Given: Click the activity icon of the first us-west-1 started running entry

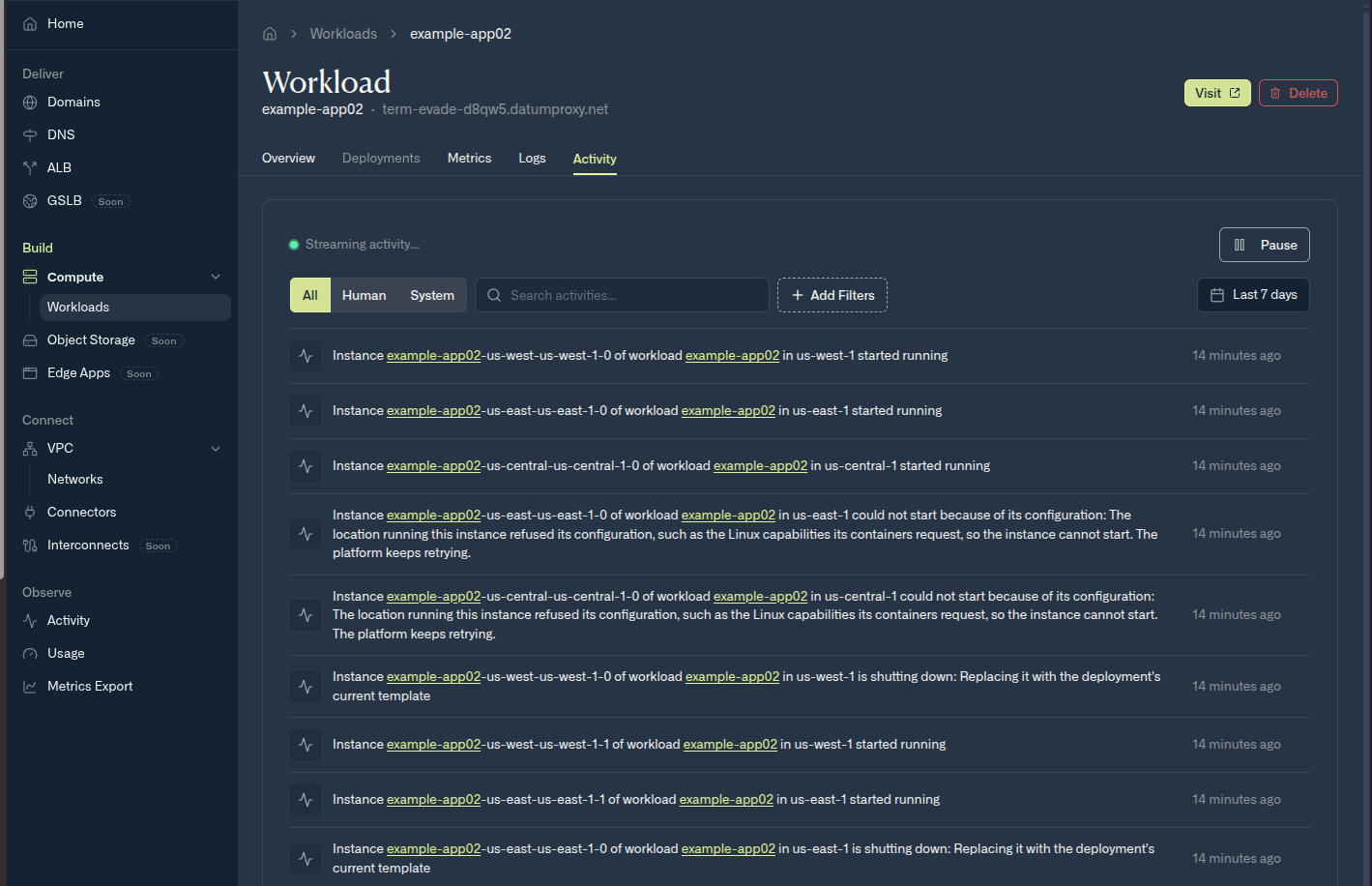Looking at the screenshot, I should tap(306, 356).
